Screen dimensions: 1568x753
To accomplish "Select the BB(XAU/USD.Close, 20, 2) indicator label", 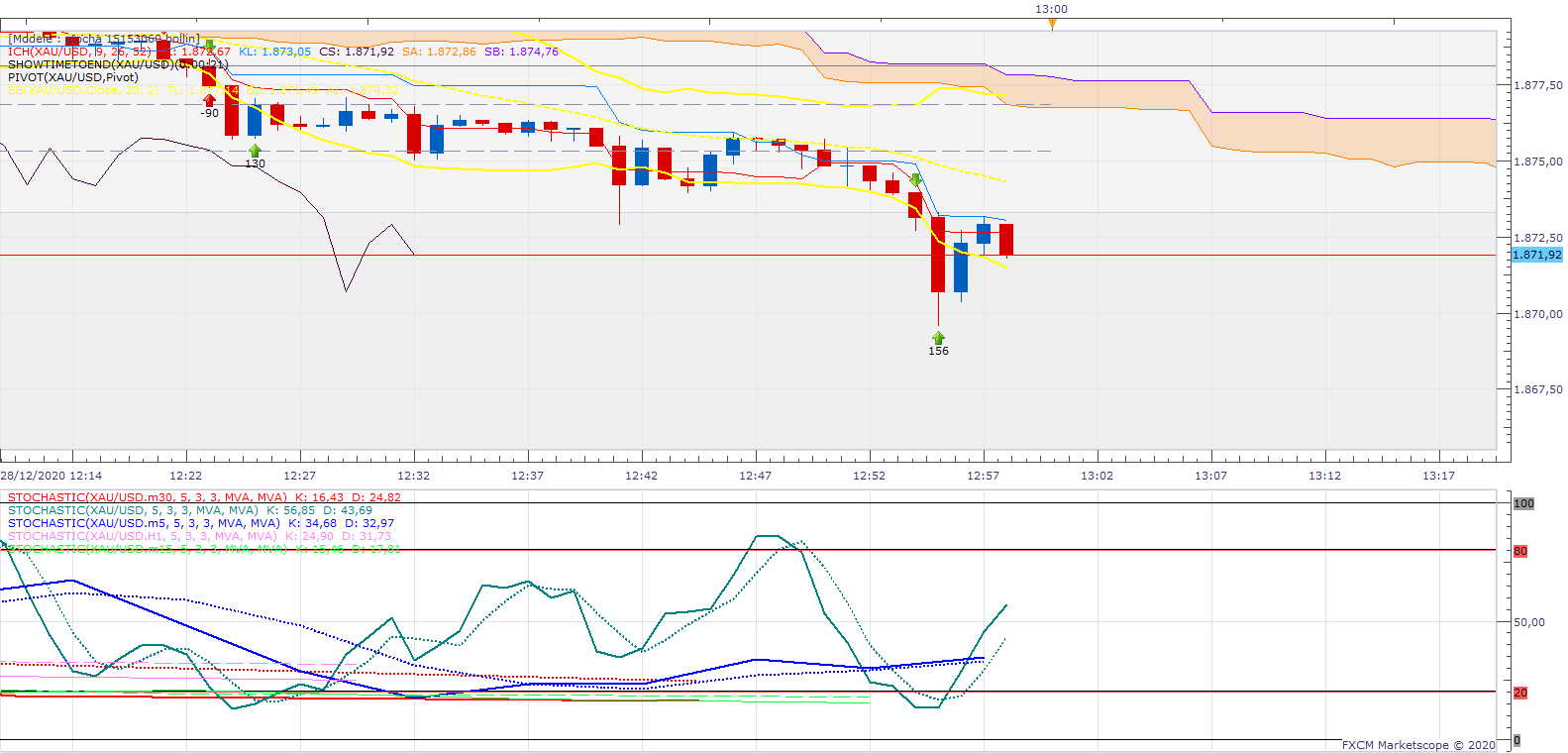I will pos(83,90).
